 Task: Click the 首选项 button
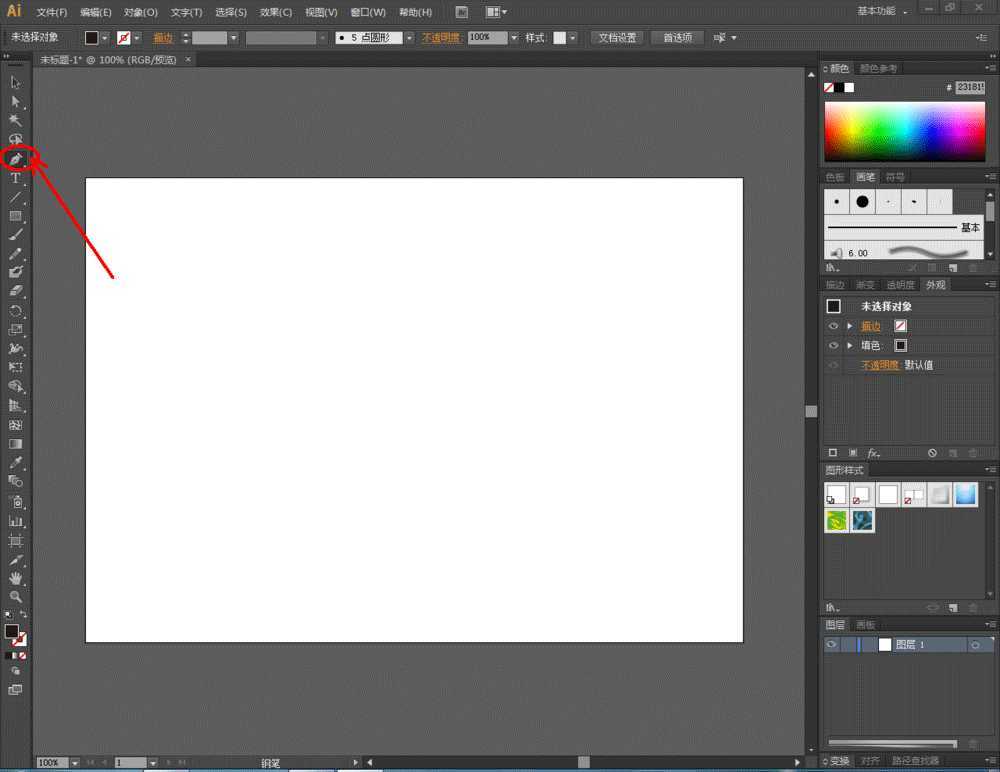coord(677,37)
